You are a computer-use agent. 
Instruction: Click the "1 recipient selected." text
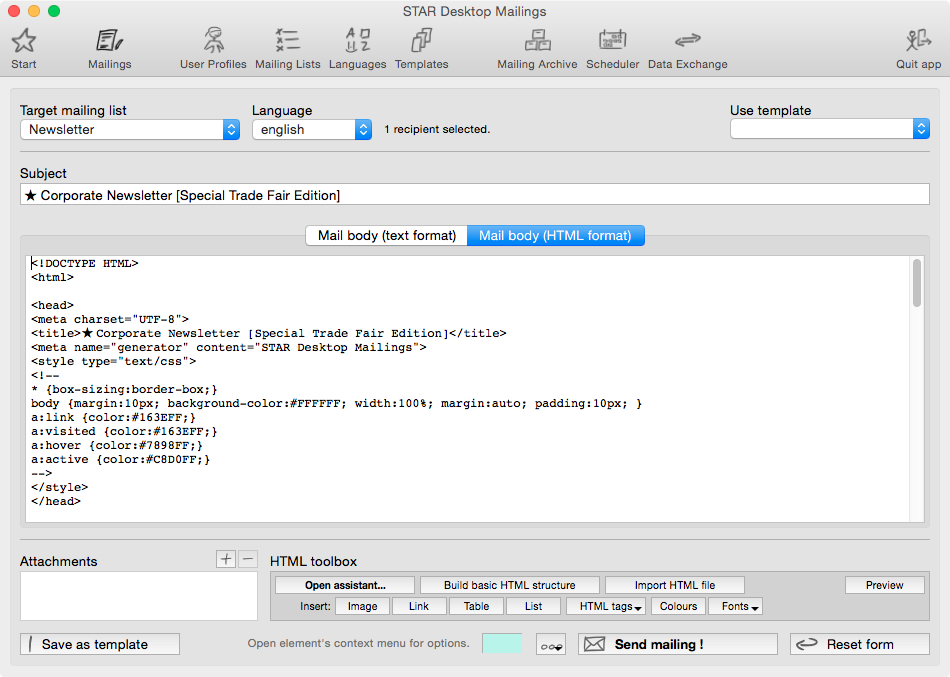coord(437,129)
